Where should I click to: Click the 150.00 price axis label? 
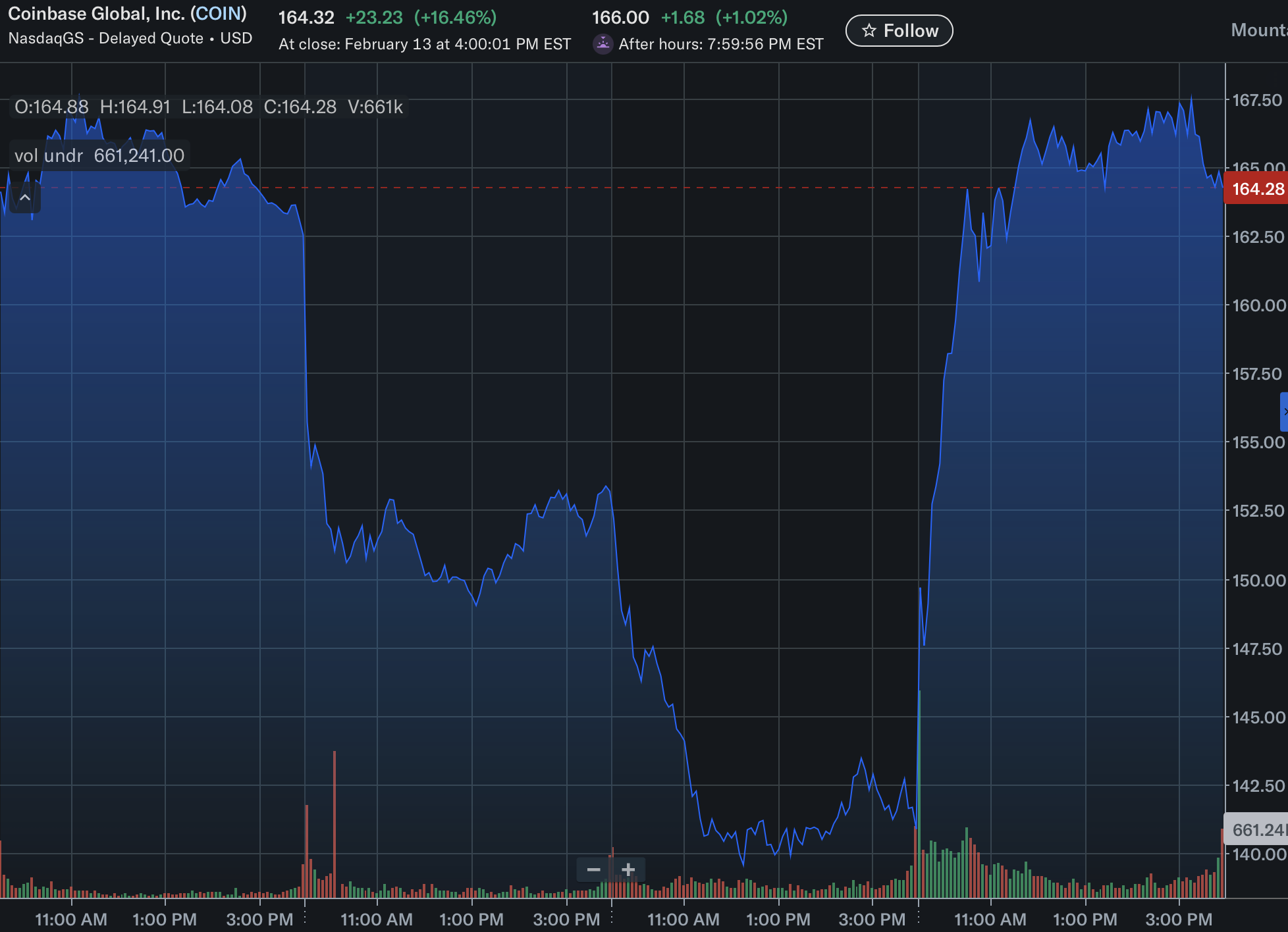pyautogui.click(x=1258, y=581)
